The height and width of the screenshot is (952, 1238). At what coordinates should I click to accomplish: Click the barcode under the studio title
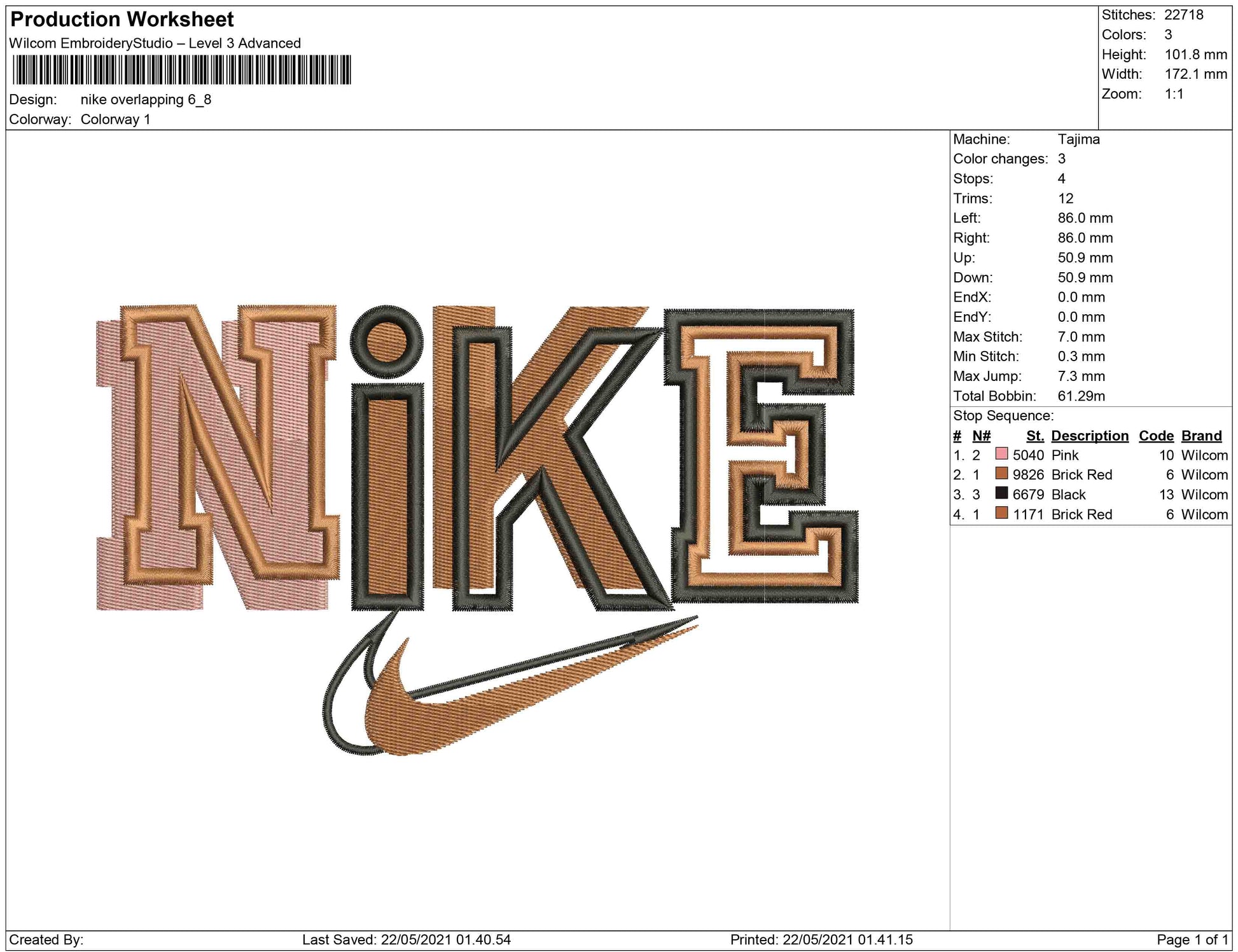click(x=181, y=70)
